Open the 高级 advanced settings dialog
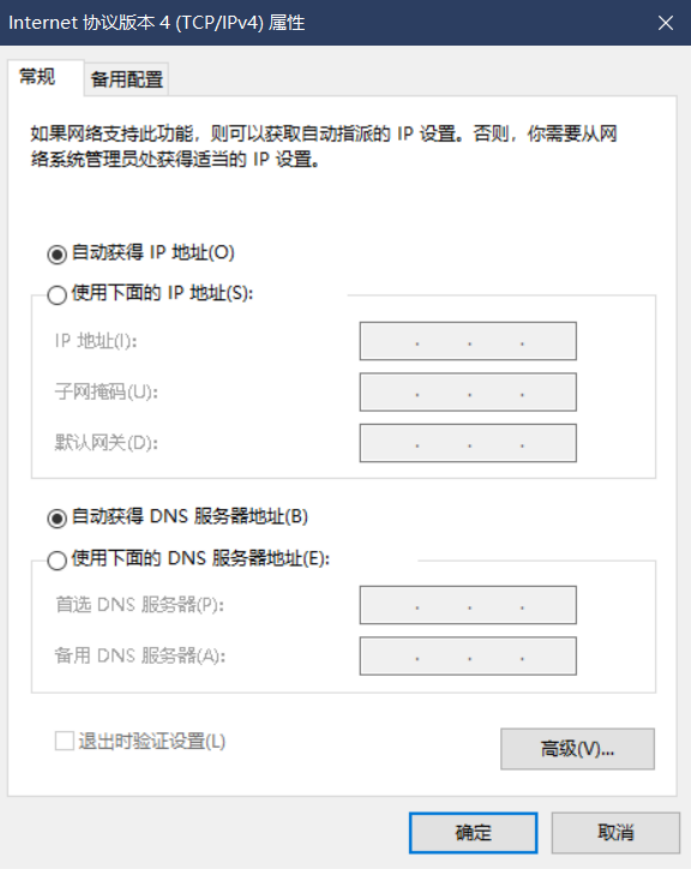691x869 pixels. [x=577, y=748]
